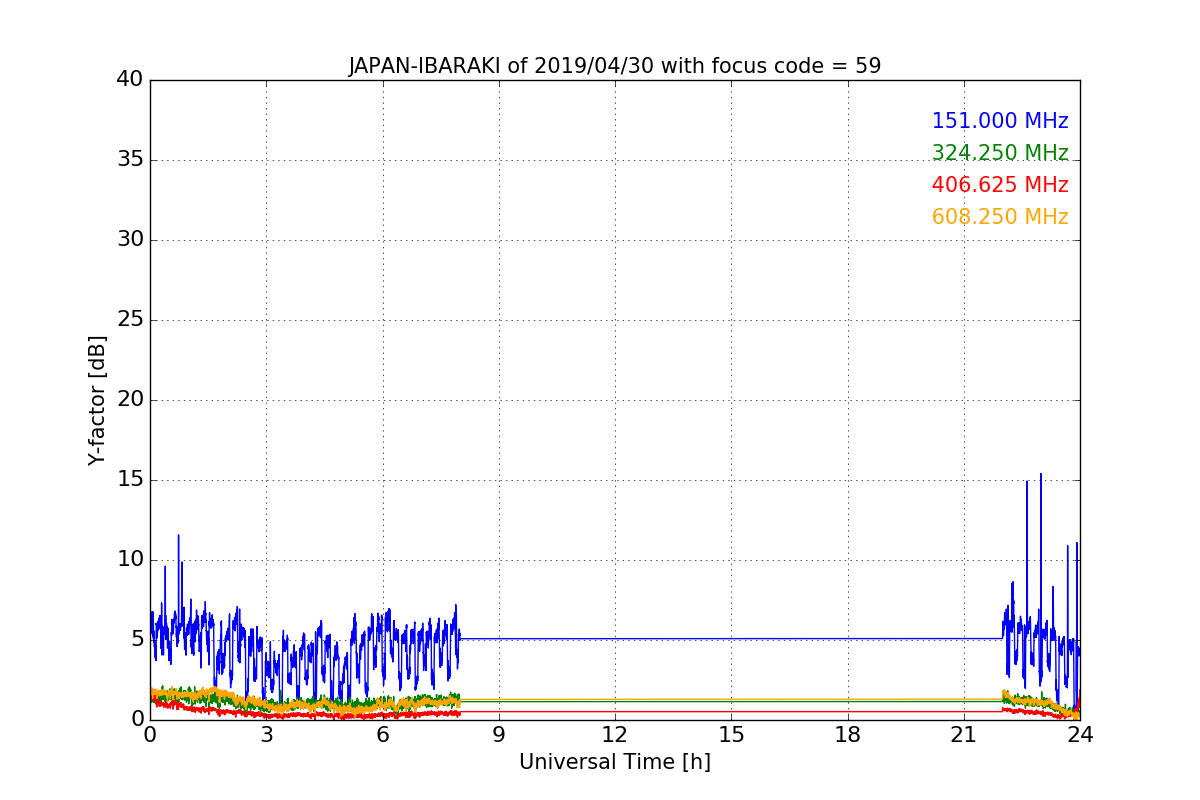Click y-axis tick label 5

coord(136,639)
